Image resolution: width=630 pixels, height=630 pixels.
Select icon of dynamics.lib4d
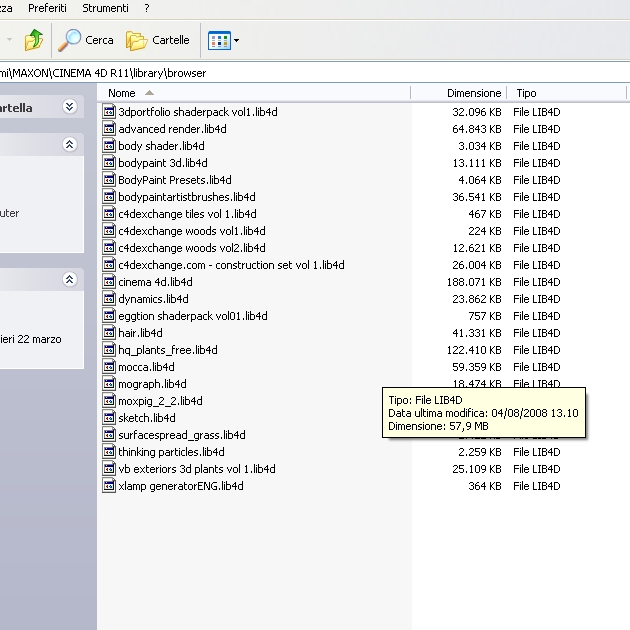[x=108, y=299]
